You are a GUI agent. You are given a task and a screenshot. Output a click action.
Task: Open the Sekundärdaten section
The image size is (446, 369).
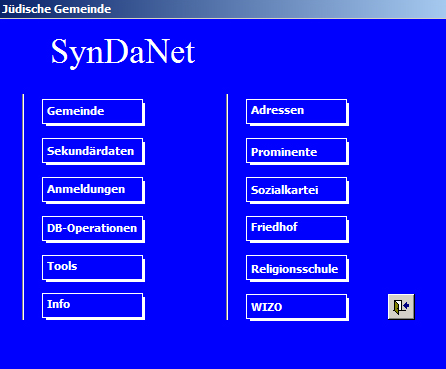click(x=93, y=151)
